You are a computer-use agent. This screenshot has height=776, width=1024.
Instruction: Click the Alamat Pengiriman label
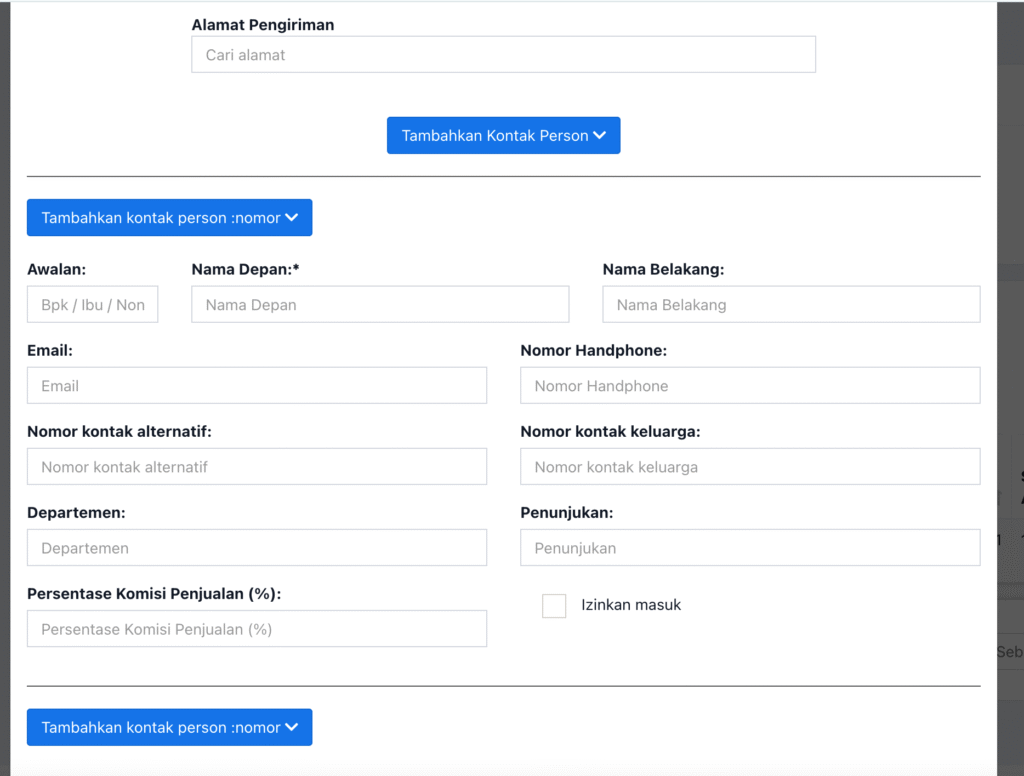tap(263, 25)
